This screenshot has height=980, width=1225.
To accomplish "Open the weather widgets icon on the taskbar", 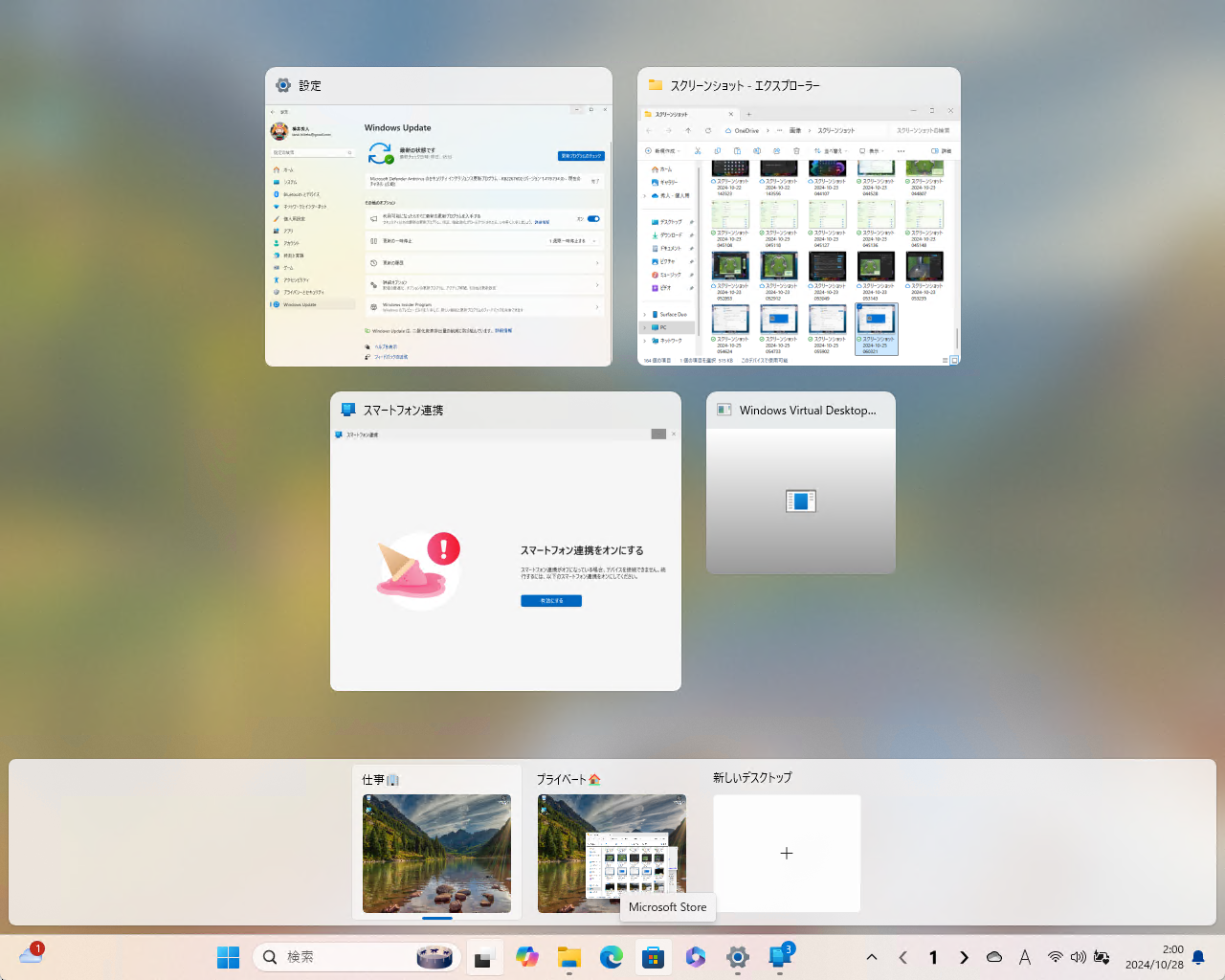I will coord(32,954).
